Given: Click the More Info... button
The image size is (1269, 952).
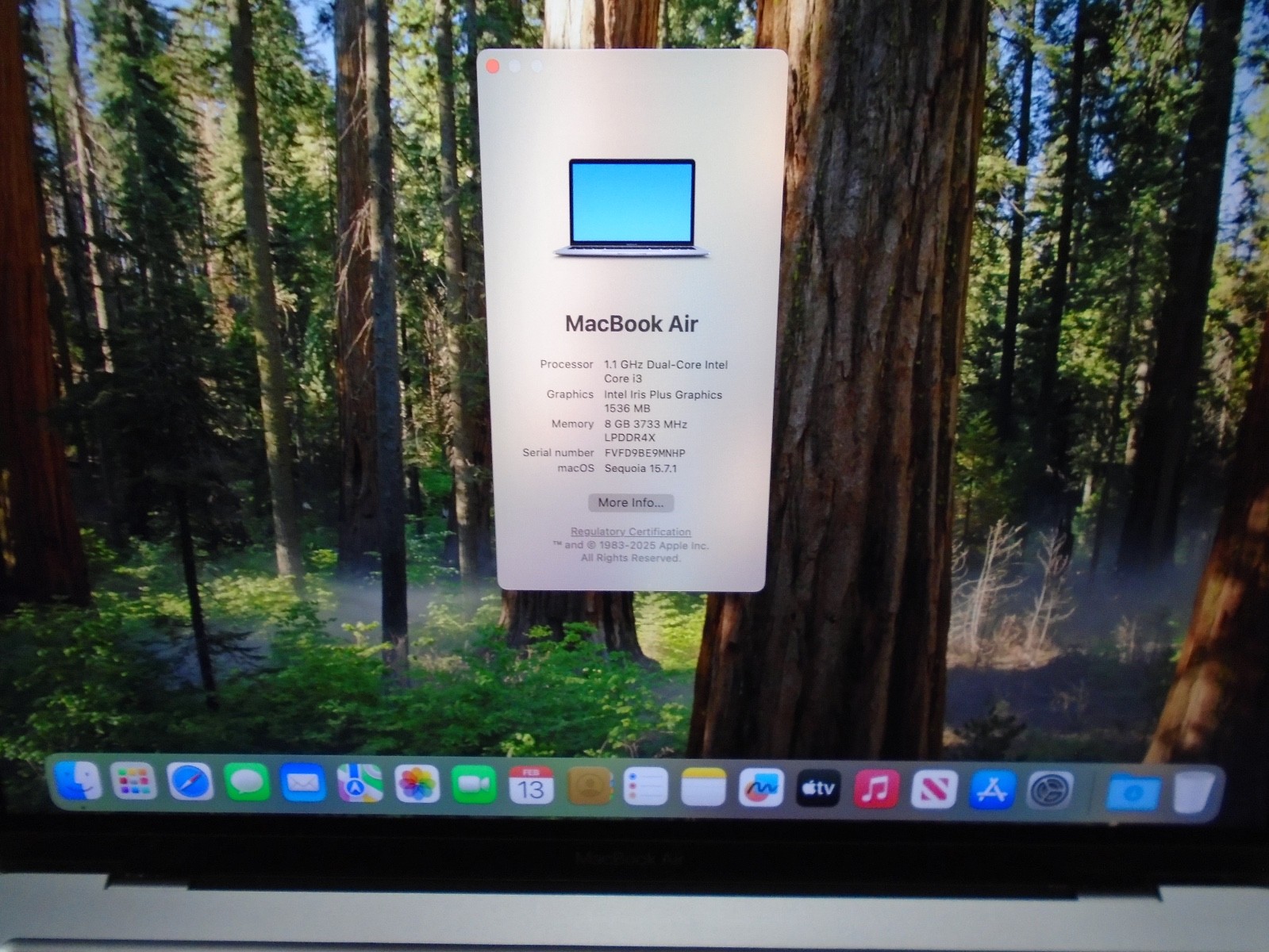Looking at the screenshot, I should 631,502.
